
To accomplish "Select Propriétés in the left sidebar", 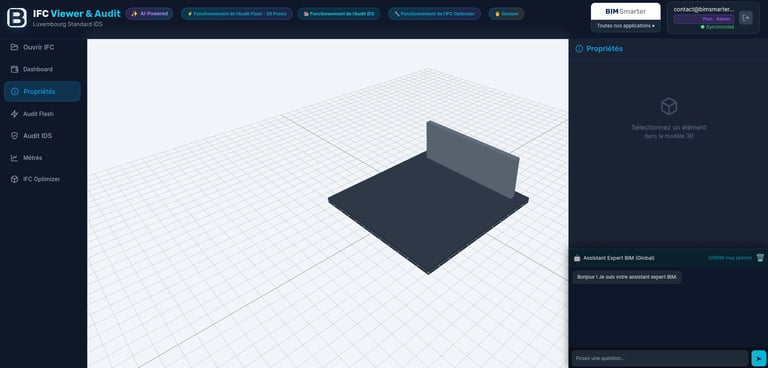I will (42, 92).
